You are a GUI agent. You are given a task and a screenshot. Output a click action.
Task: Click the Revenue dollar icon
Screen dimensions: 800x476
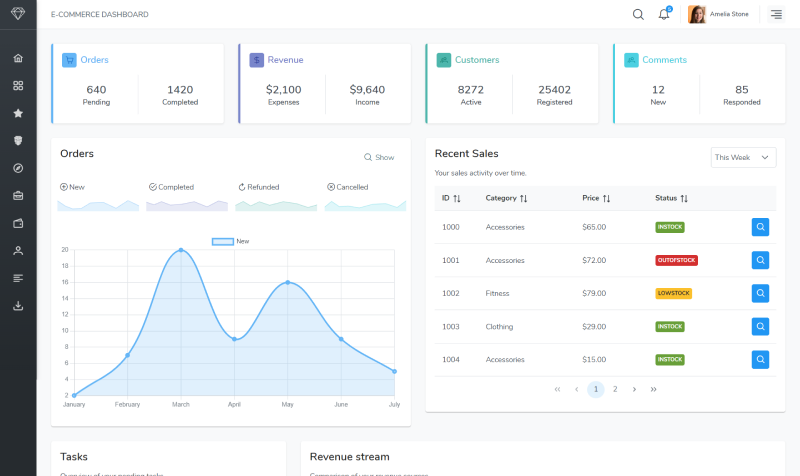pyautogui.click(x=257, y=60)
